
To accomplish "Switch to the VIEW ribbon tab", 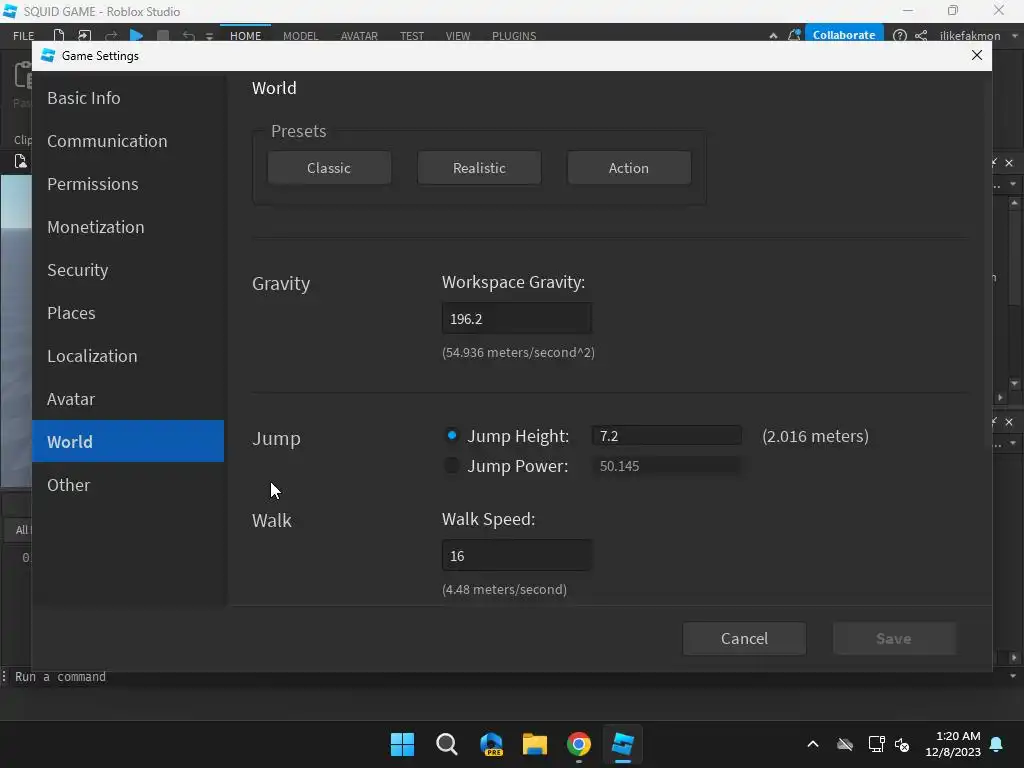I will click(458, 36).
